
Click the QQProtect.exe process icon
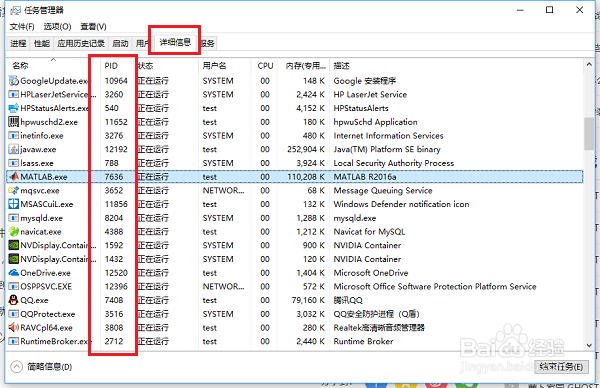tap(13, 314)
